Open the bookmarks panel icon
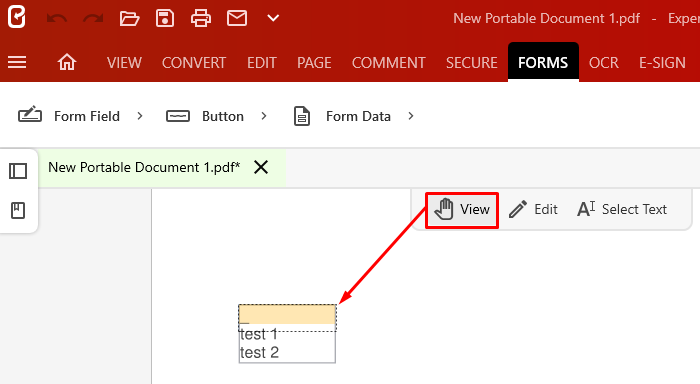Screen dimensions: 700x384 (x=18, y=210)
